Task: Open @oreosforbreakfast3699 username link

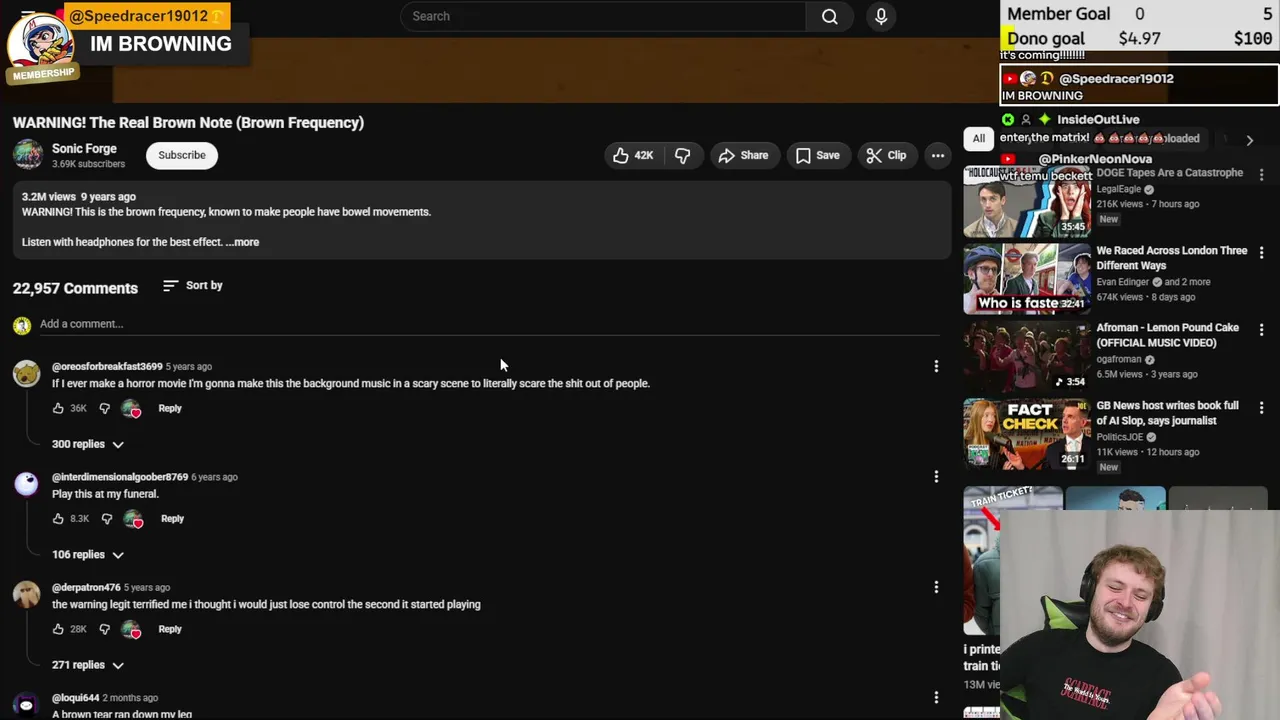Action: coord(107,367)
